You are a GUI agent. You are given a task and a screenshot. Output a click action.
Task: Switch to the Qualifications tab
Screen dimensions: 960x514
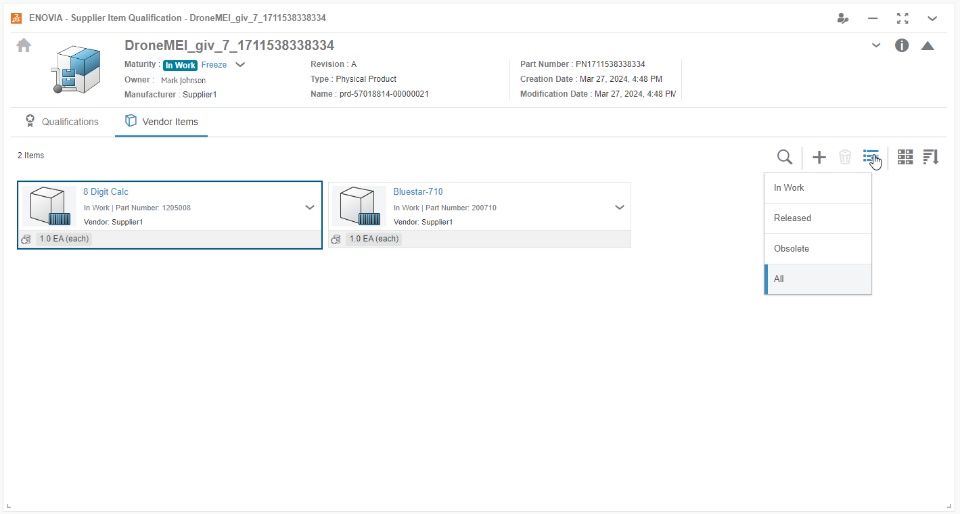[62, 121]
